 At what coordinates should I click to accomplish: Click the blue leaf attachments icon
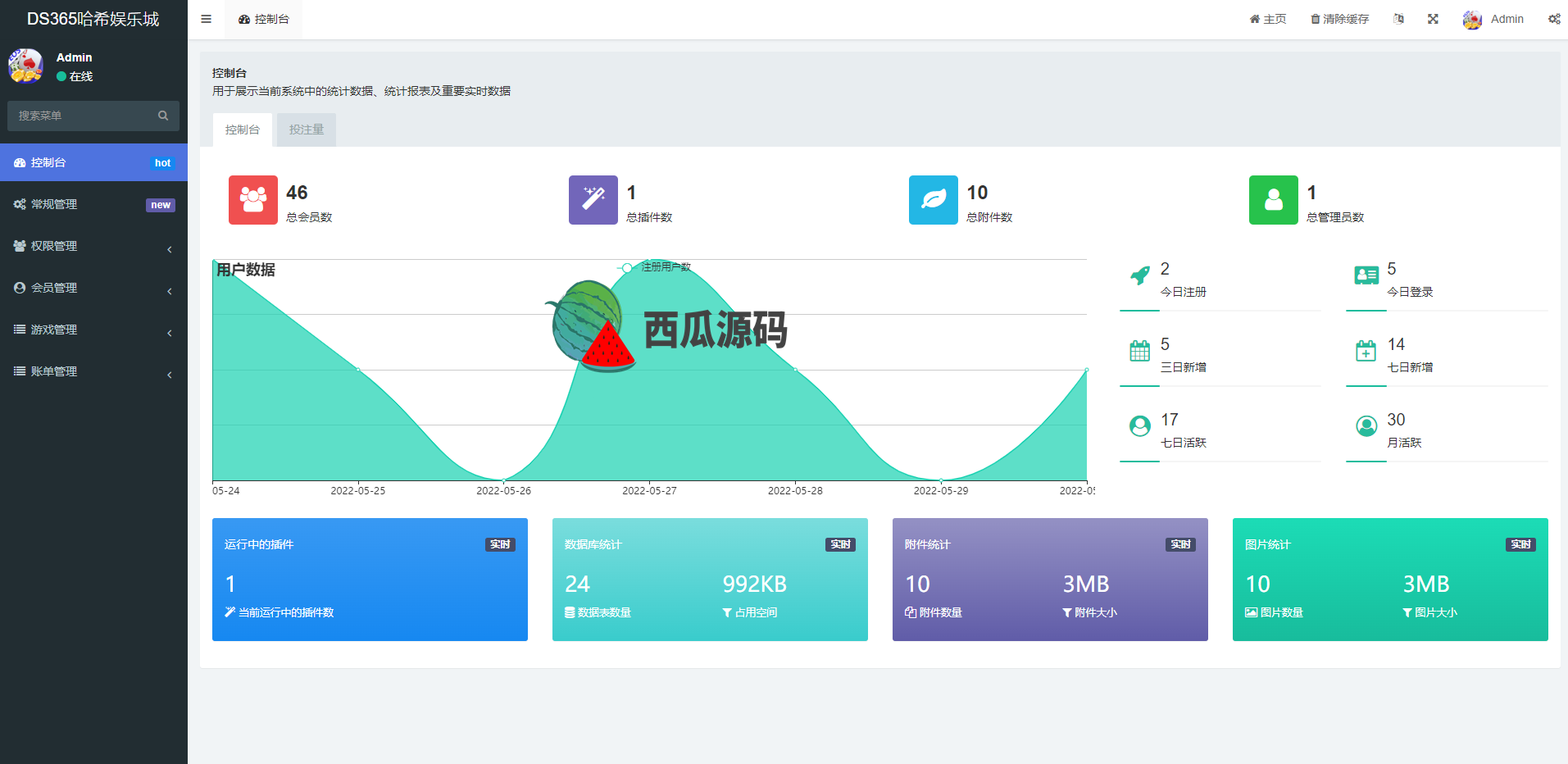[x=933, y=200]
